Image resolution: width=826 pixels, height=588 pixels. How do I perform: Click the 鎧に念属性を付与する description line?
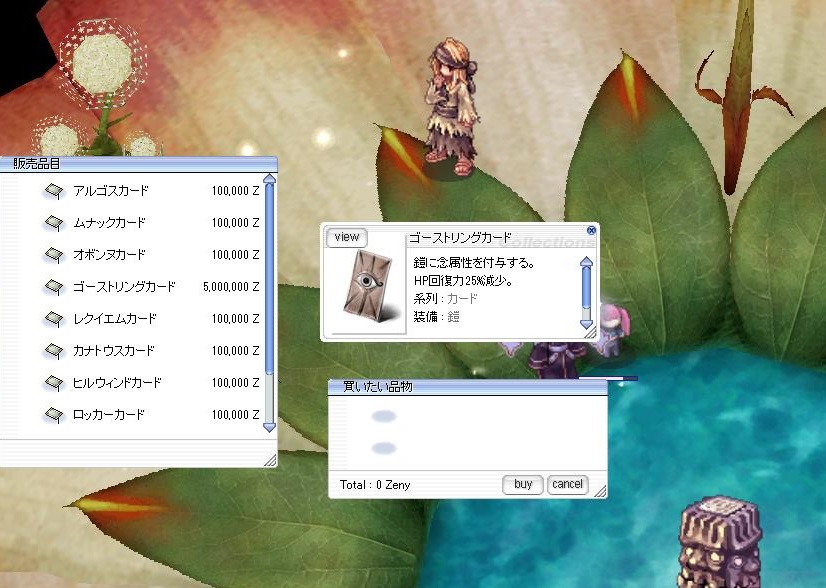(x=474, y=262)
